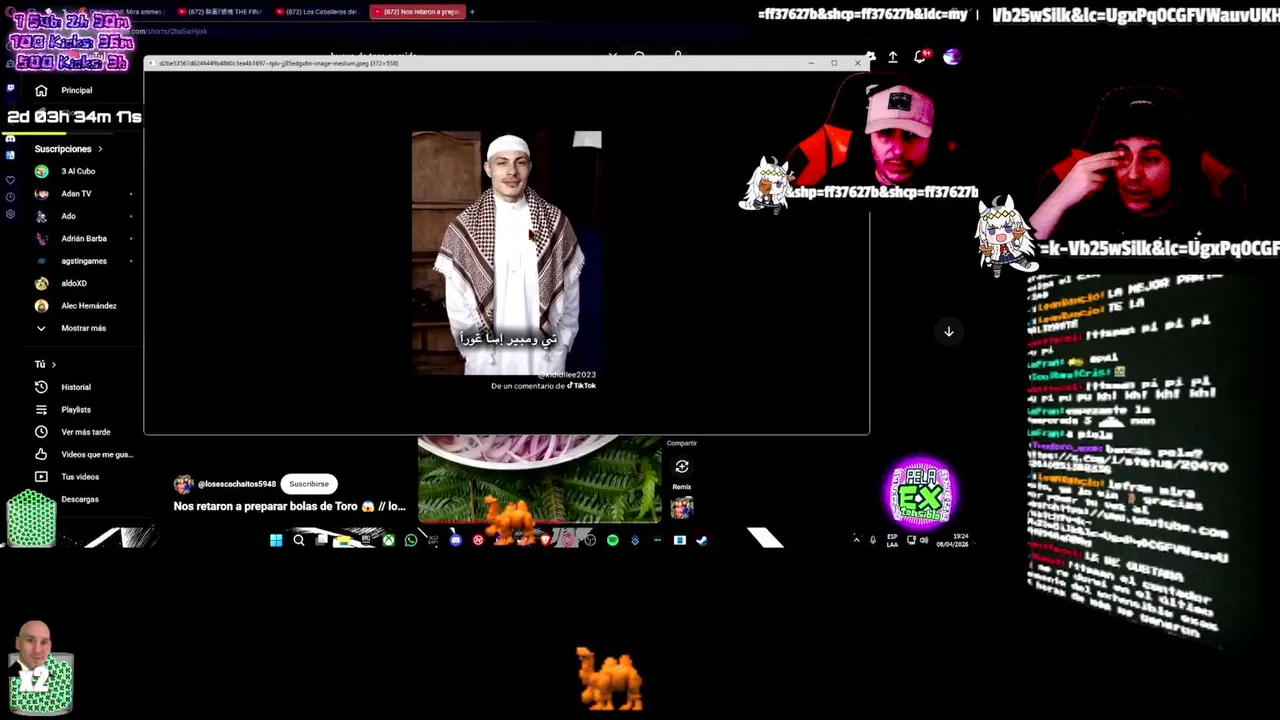
Task: Click the Remix icon on the short
Action: (x=682, y=467)
